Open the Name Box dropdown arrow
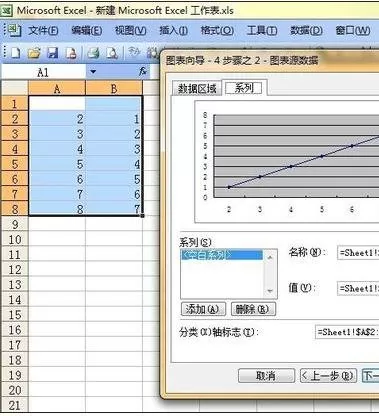This screenshot has height=416, width=379. point(93,72)
